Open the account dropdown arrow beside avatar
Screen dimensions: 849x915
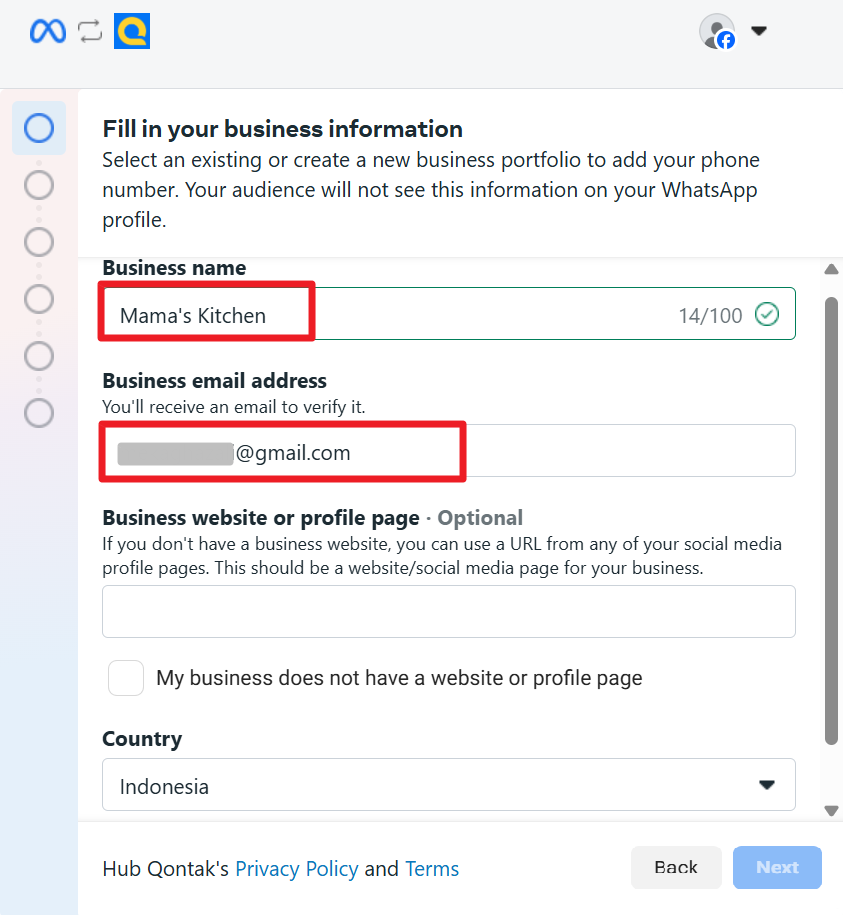click(759, 31)
